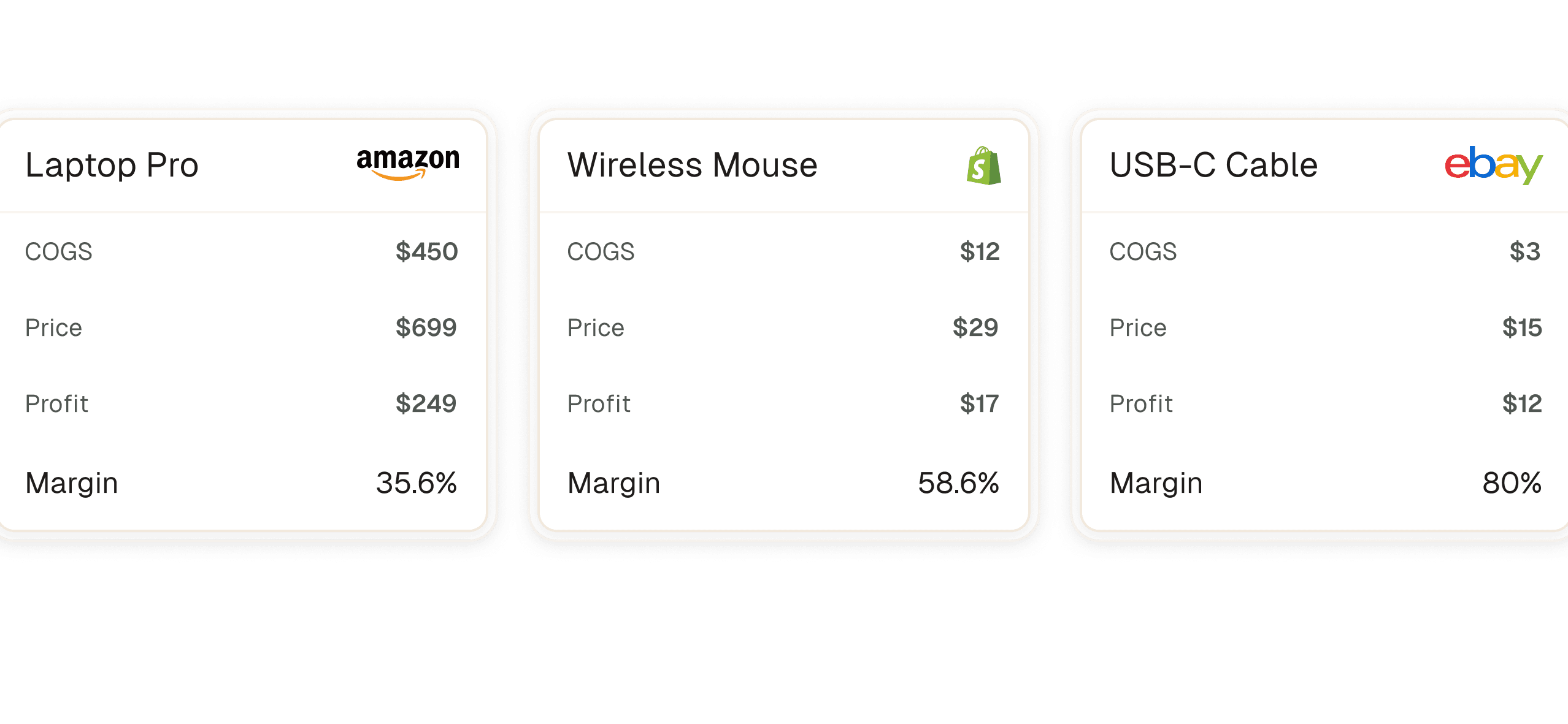Click the USB-C Cable COGS value $3
Viewport: 1568px width, 724px height.
pyautogui.click(x=1525, y=251)
